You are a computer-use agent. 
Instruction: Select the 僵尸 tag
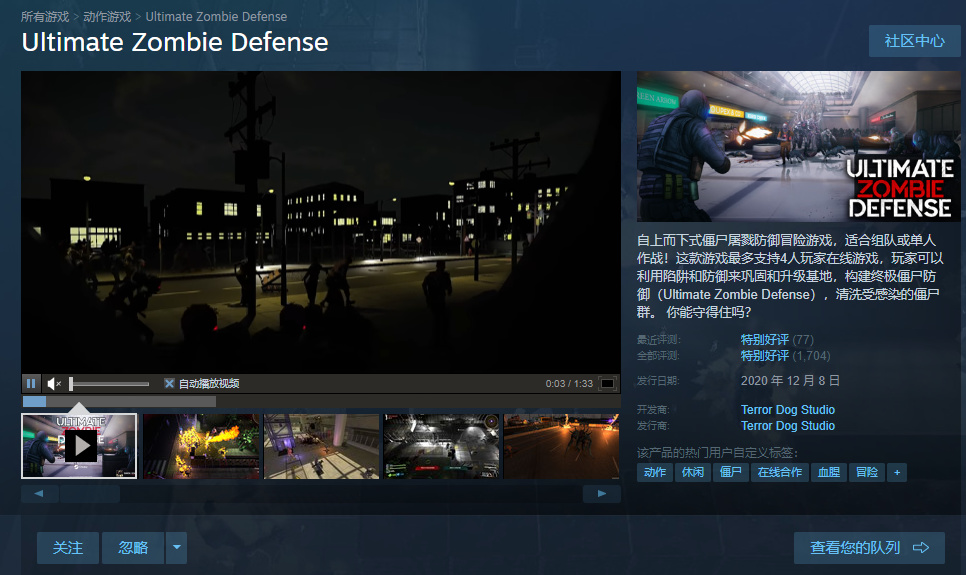tap(731, 472)
